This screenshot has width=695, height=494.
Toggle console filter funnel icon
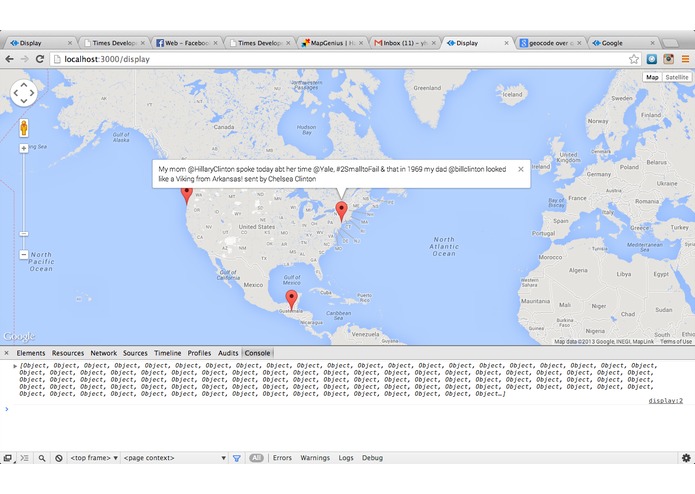(x=237, y=458)
